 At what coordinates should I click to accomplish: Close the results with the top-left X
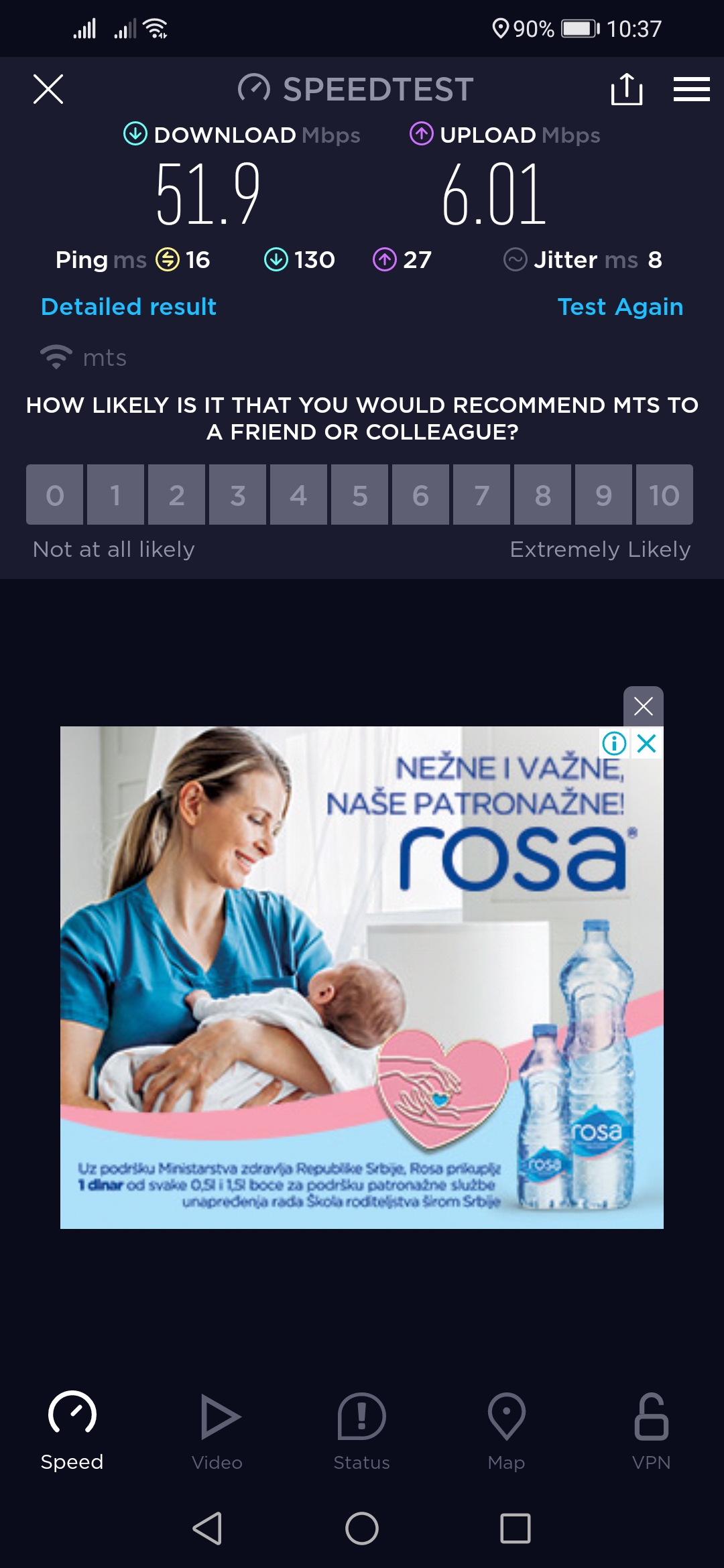pyautogui.click(x=48, y=89)
